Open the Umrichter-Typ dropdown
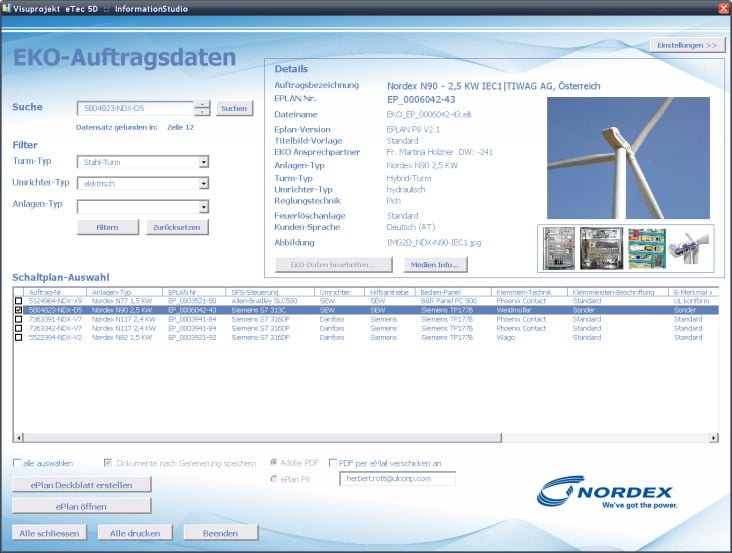 [204, 183]
